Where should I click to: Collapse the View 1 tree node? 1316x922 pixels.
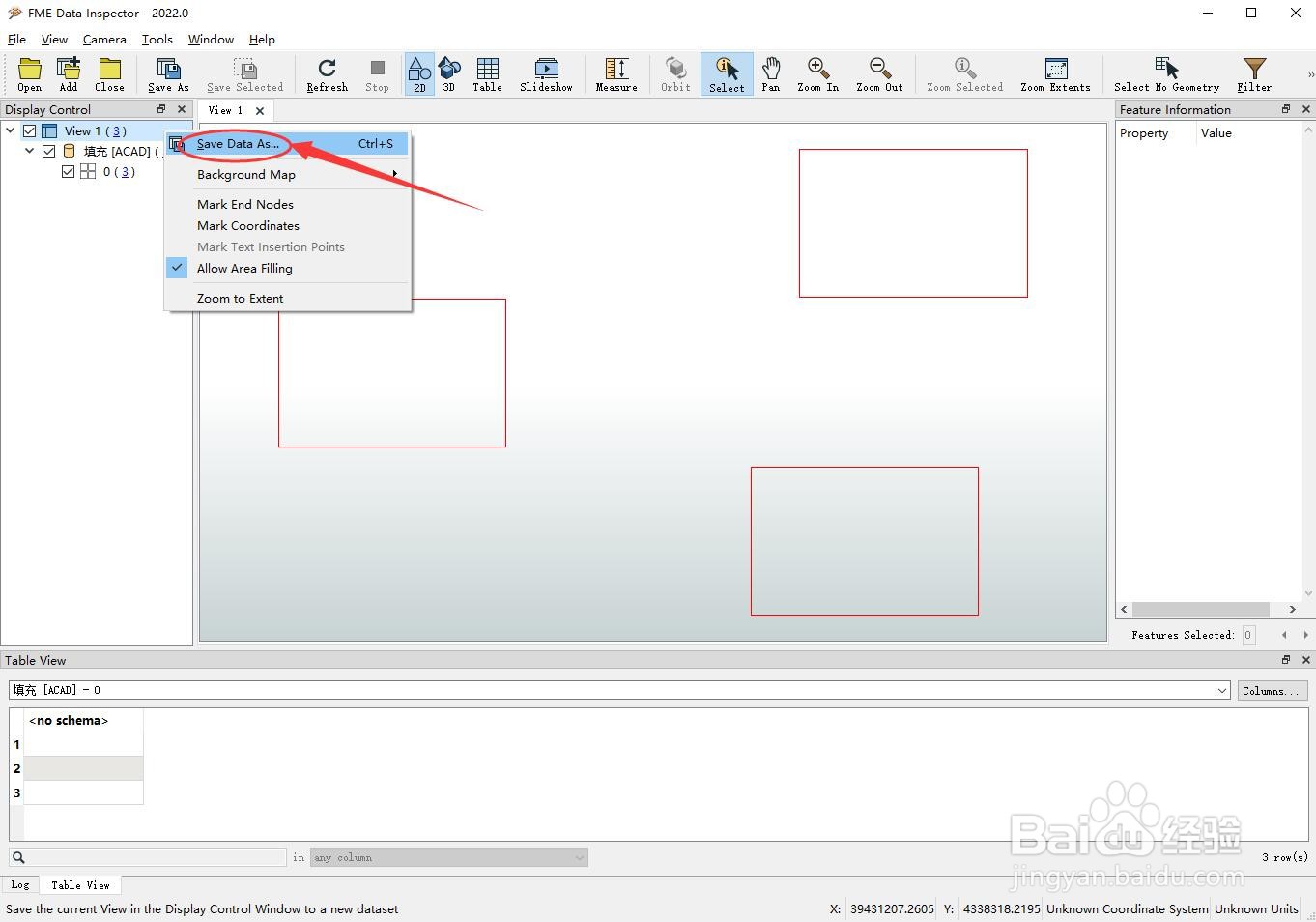pos(11,130)
